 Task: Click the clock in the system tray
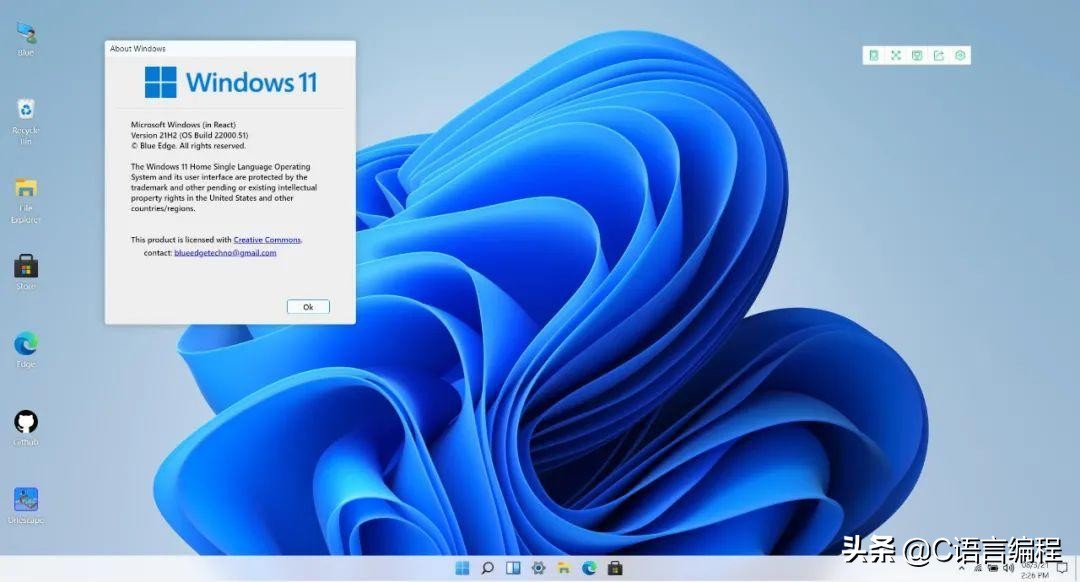pyautogui.click(x=1035, y=570)
